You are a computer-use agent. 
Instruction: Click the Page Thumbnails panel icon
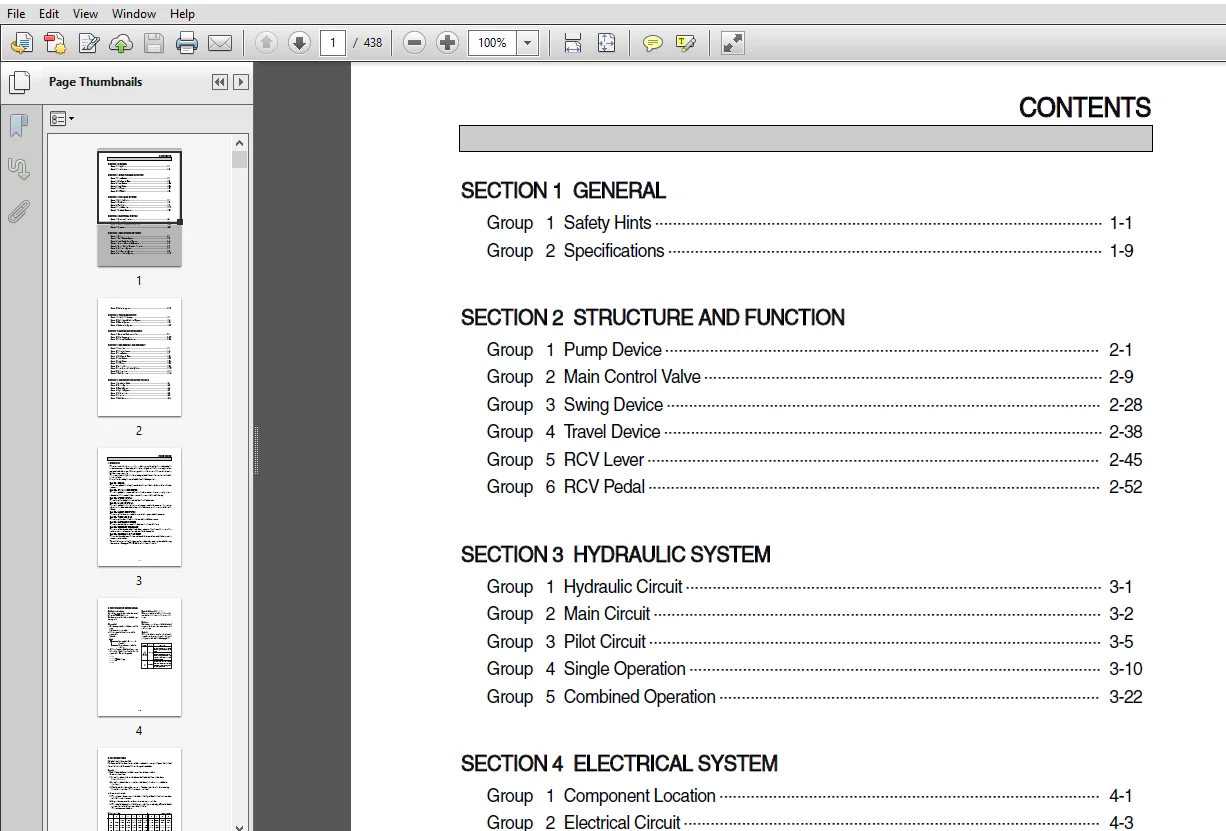[x=19, y=83]
